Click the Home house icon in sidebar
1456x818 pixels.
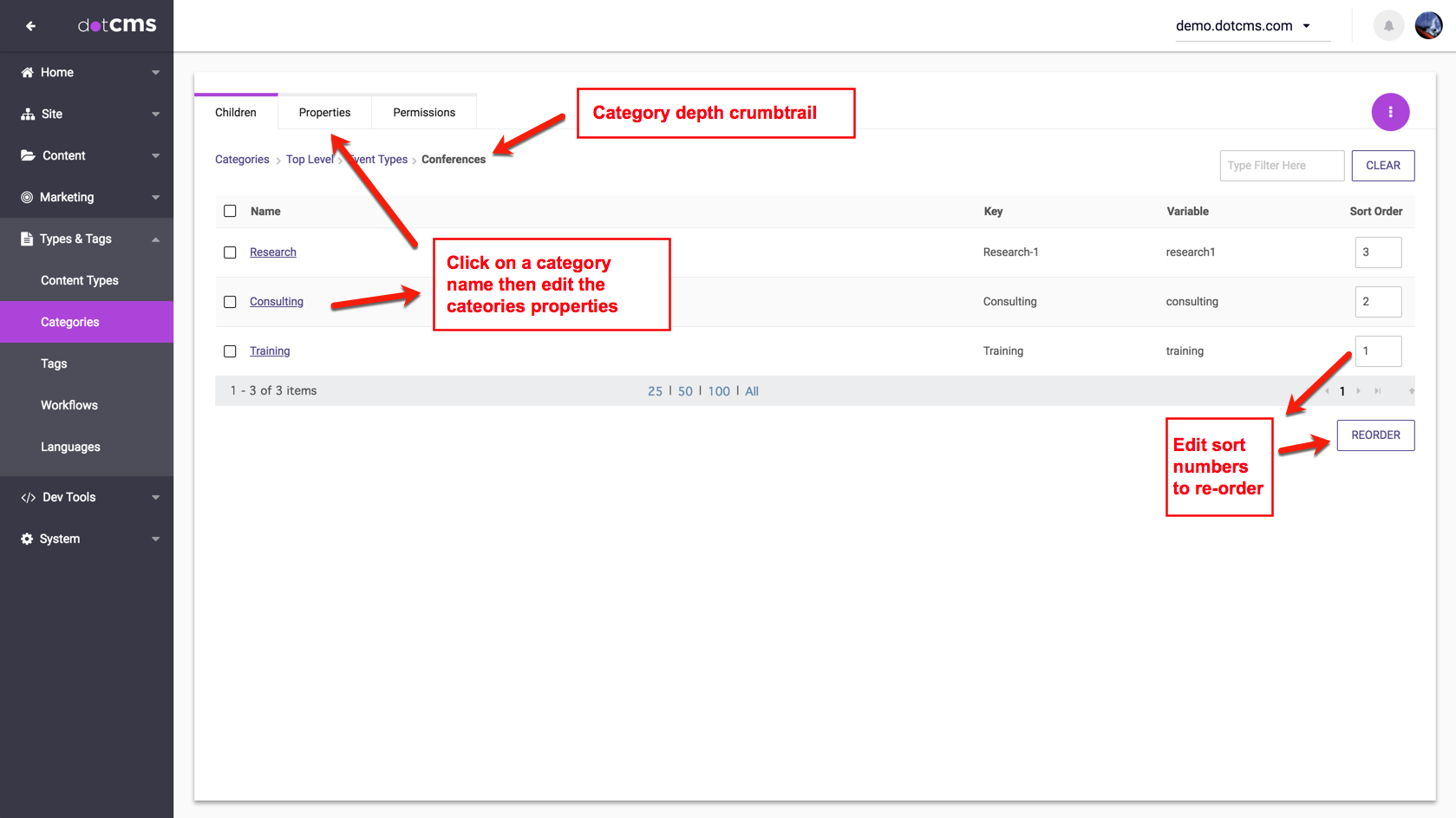[28, 73]
